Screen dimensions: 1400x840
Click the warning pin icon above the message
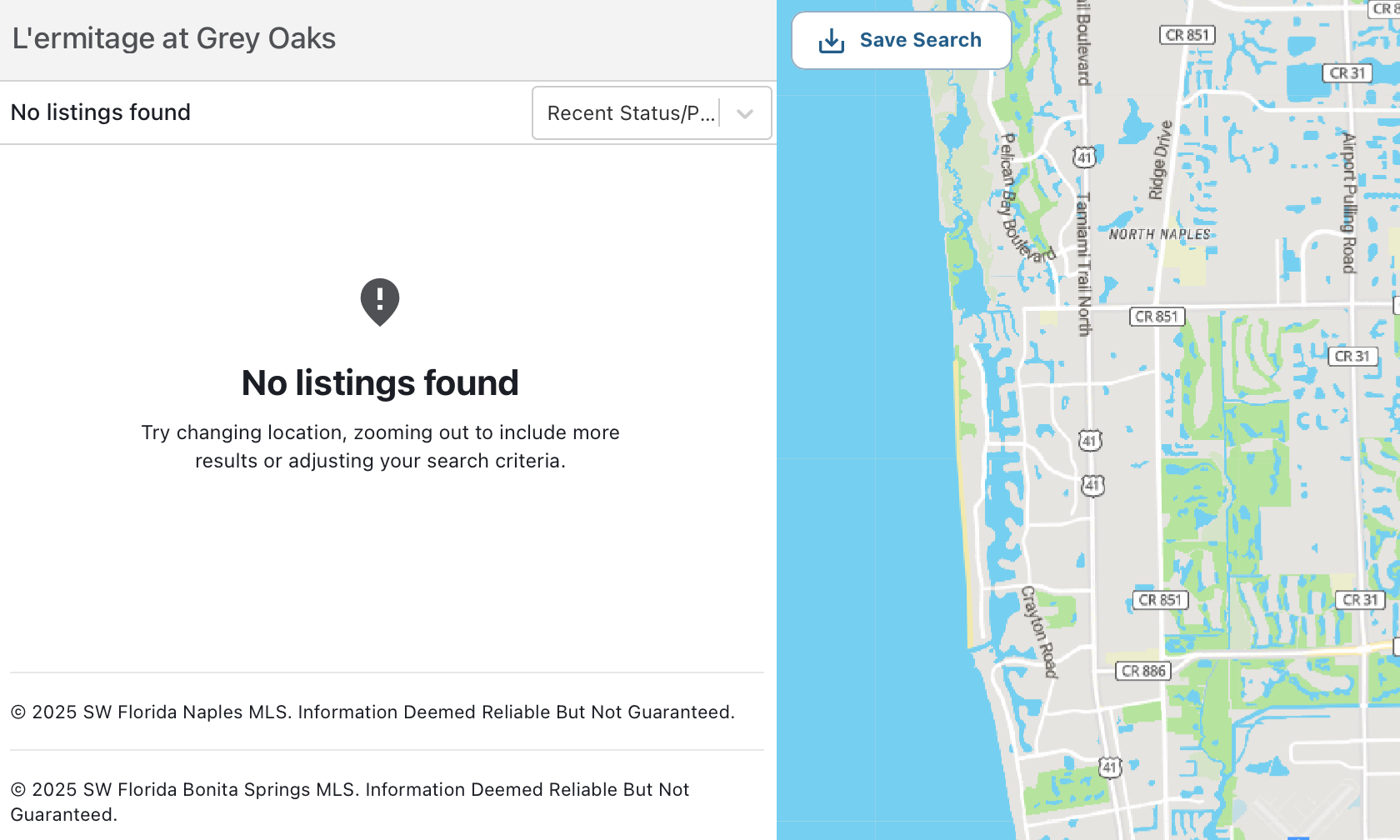pyautogui.click(x=380, y=301)
